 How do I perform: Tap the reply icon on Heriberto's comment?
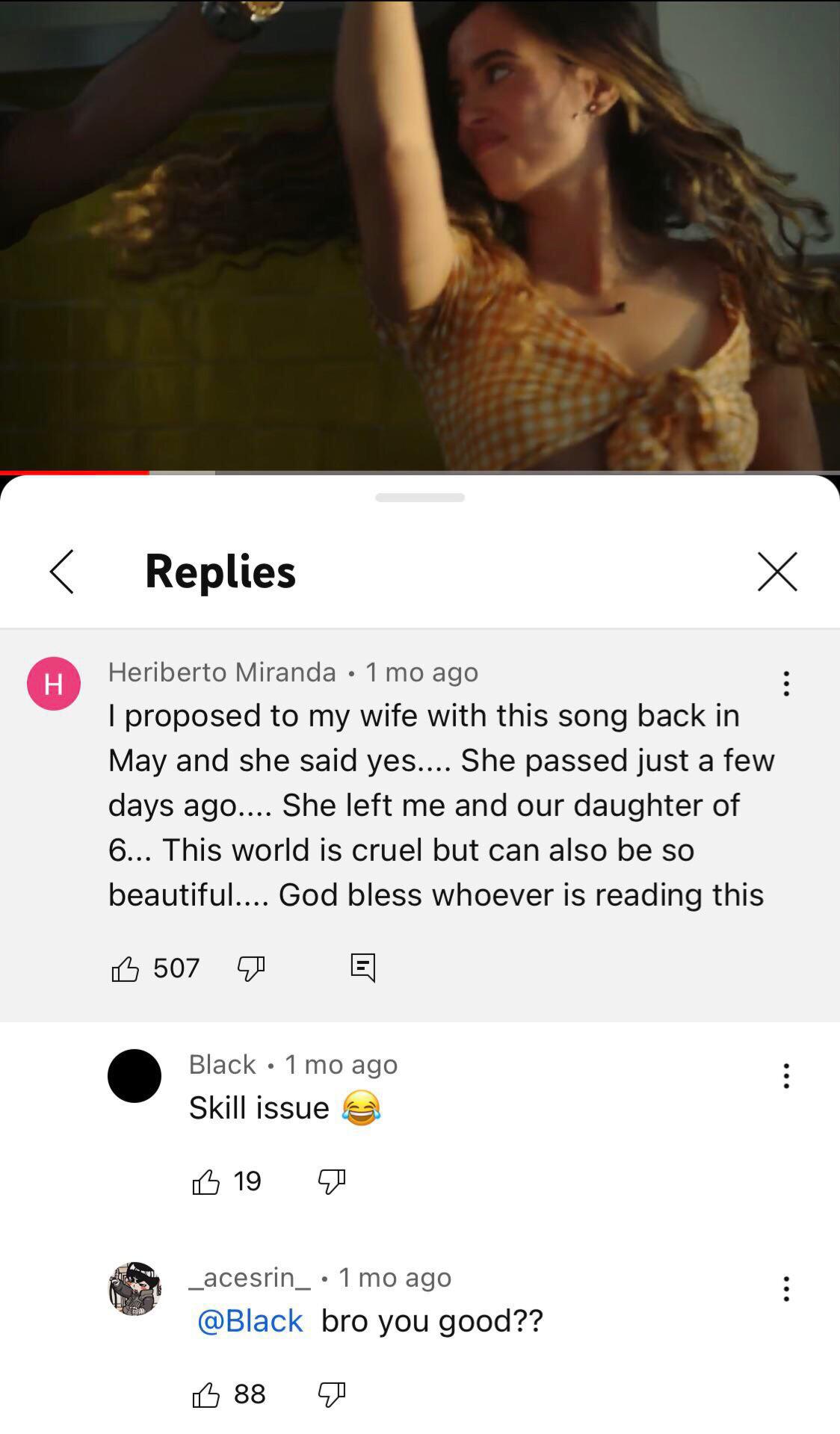(363, 968)
